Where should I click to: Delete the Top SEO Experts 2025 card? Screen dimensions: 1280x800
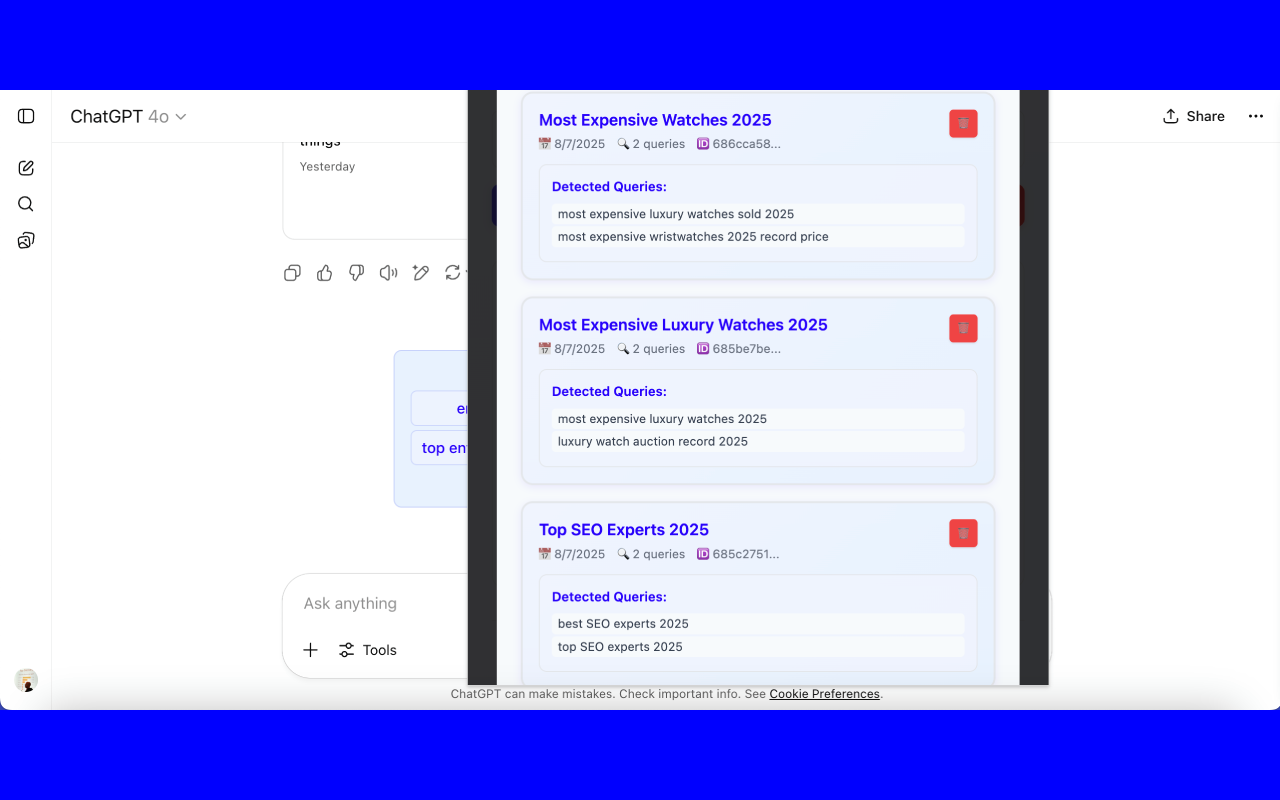point(963,533)
